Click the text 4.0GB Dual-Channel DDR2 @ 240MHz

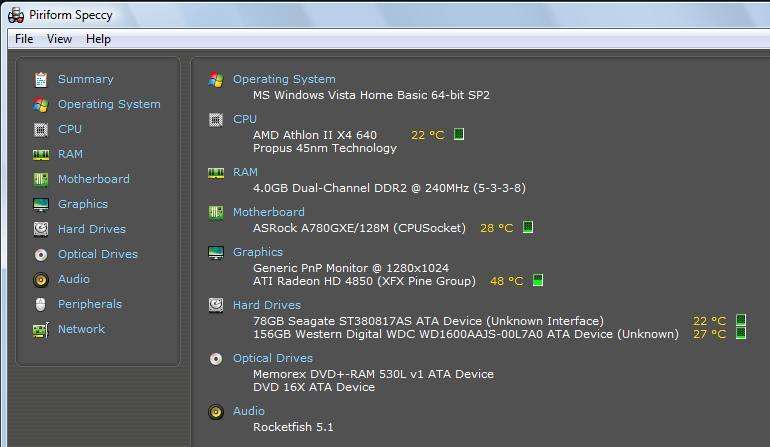(361, 188)
